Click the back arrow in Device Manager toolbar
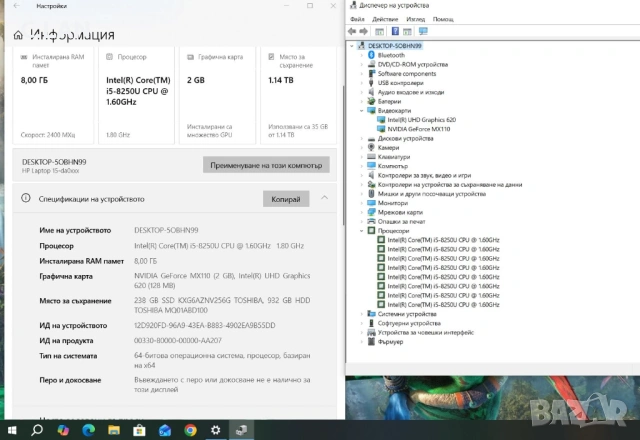Image resolution: width=640 pixels, height=440 pixels. pyautogui.click(x=352, y=31)
